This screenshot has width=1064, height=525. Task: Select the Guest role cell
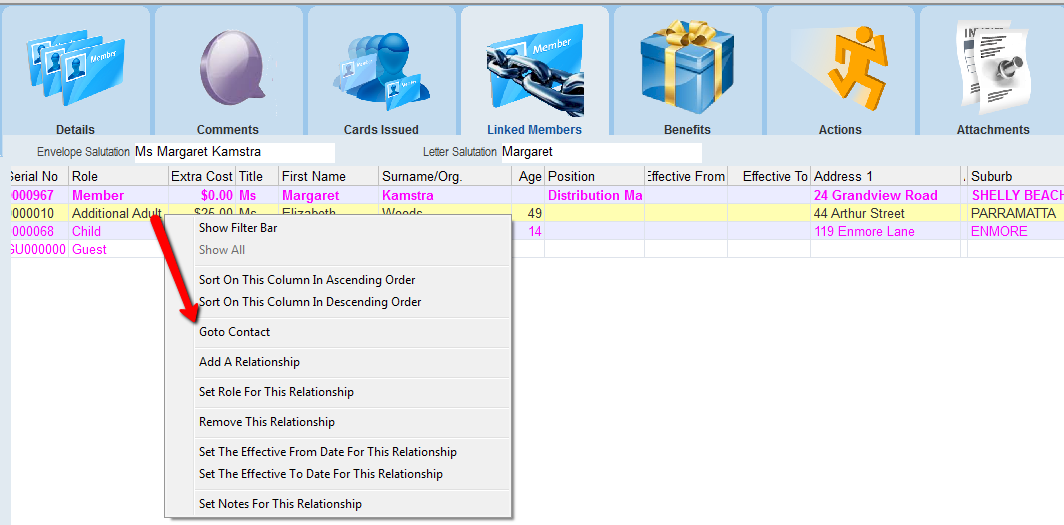[119, 249]
